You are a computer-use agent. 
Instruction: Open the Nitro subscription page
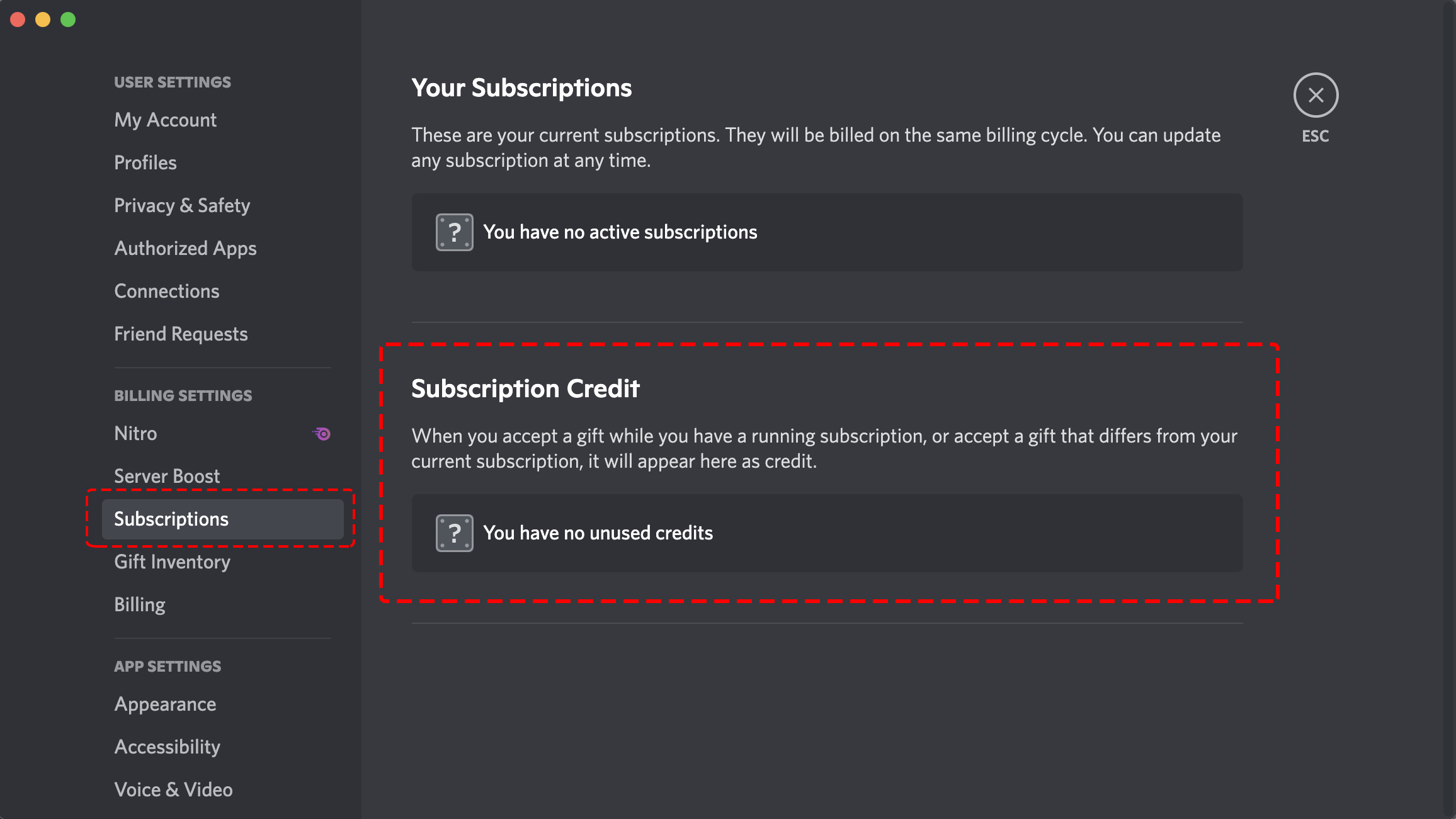[x=135, y=433]
